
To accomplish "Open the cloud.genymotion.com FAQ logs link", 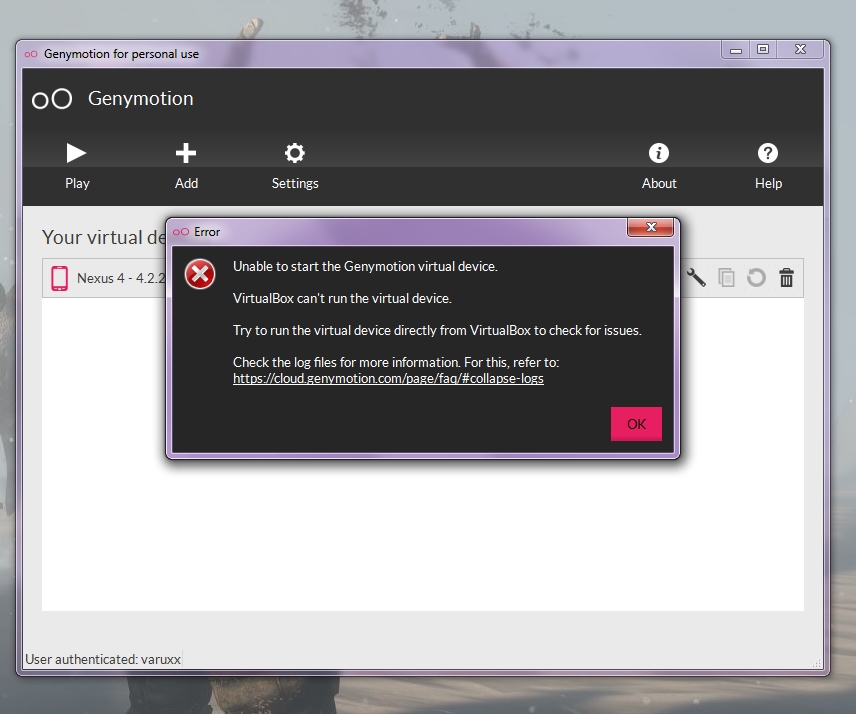I will pyautogui.click(x=388, y=379).
